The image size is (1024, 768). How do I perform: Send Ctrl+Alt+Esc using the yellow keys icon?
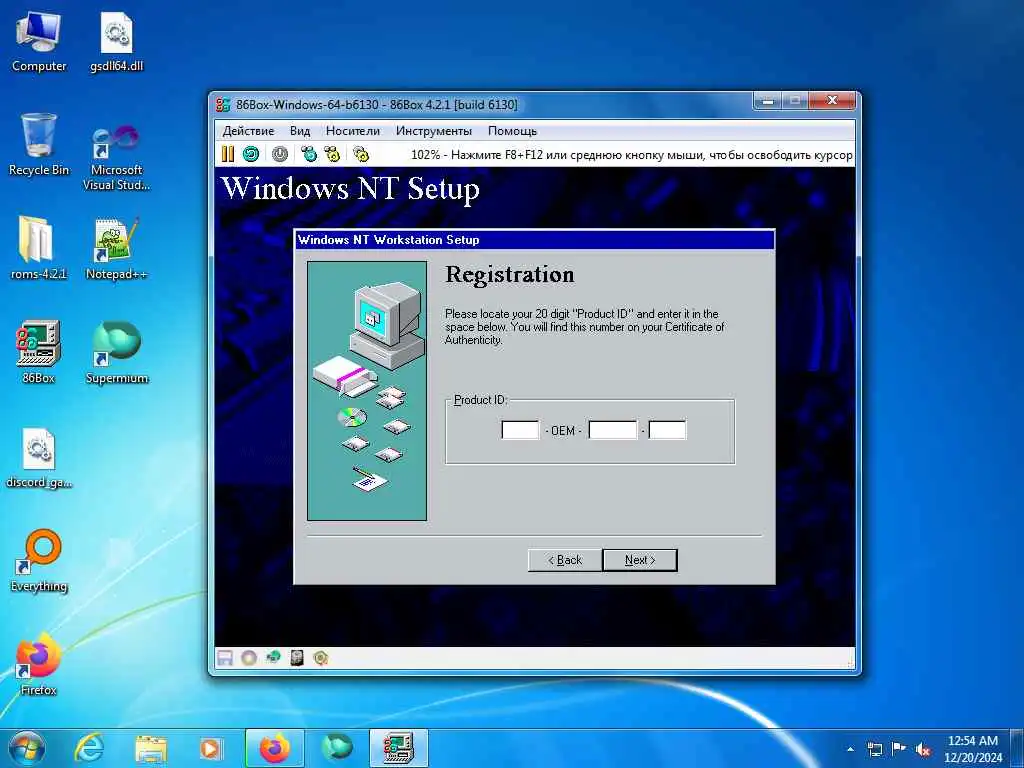[x=332, y=154]
